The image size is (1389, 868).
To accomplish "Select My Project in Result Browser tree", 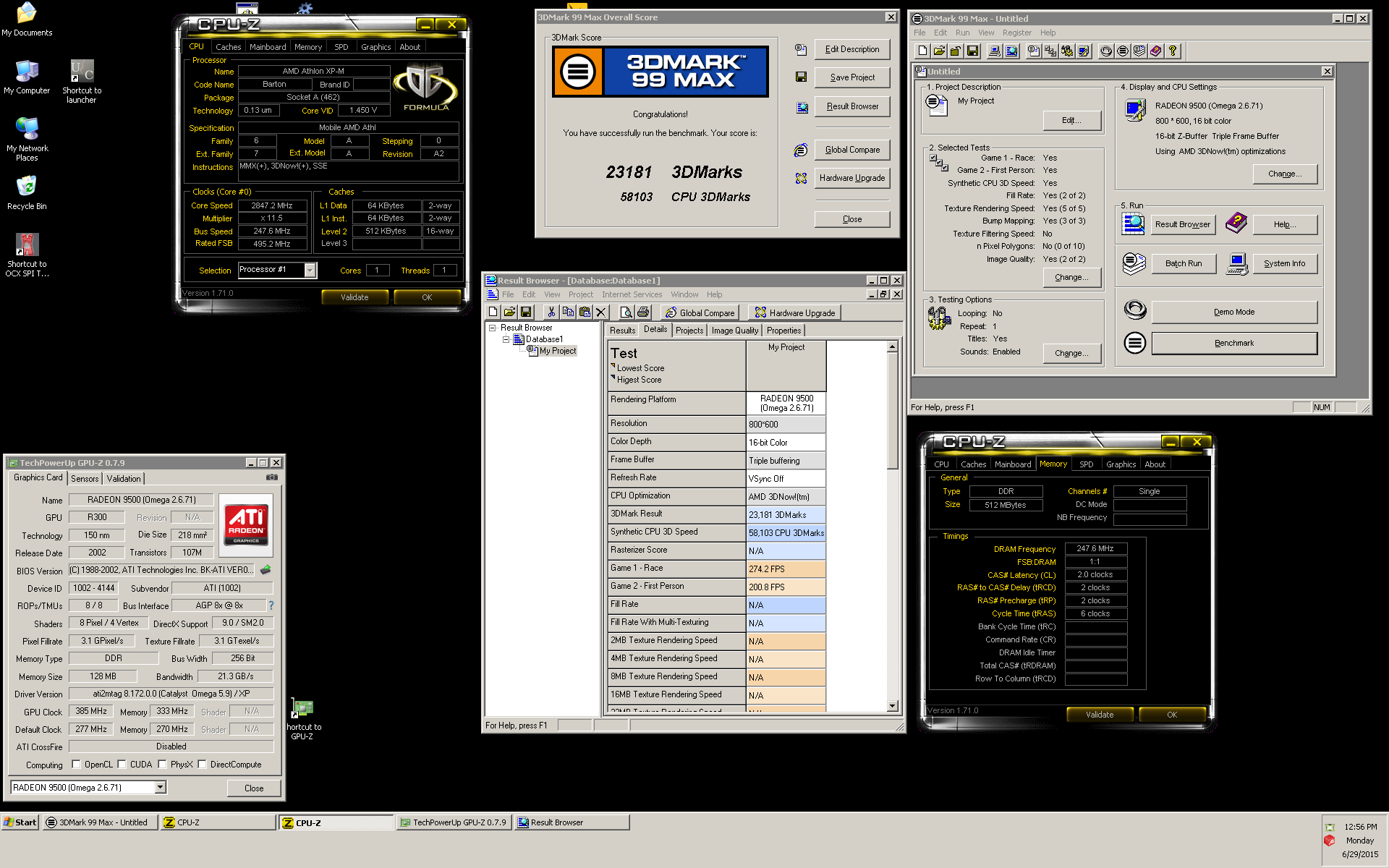I will point(557,351).
